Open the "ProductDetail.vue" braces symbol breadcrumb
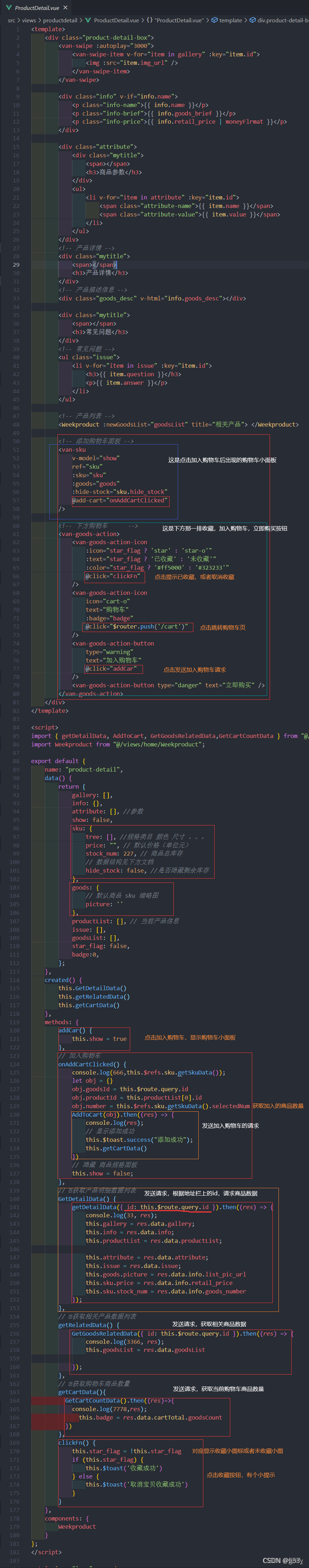309x1568 pixels. (x=176, y=20)
